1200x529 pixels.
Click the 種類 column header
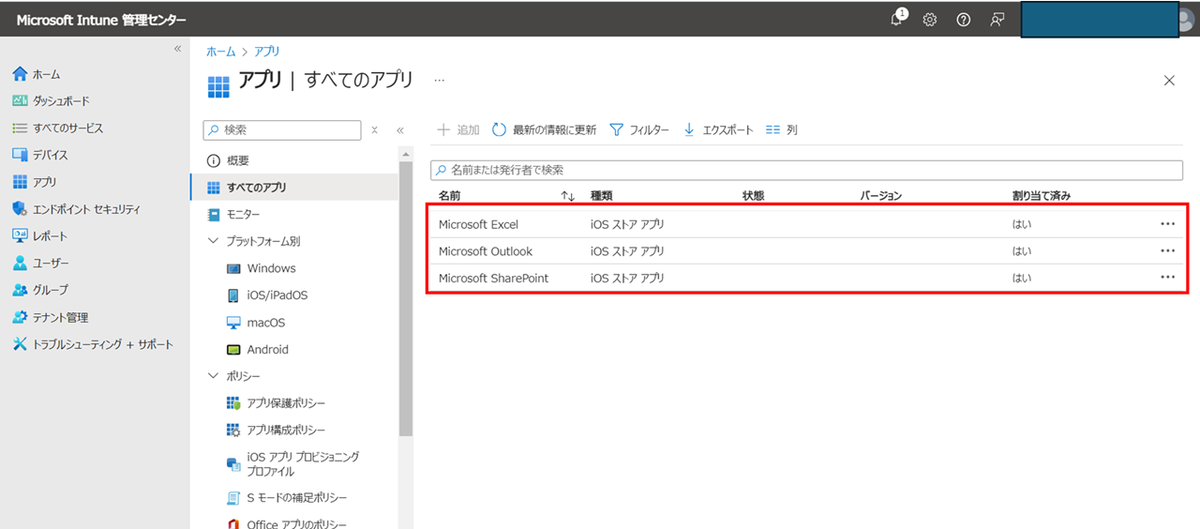(x=601, y=196)
